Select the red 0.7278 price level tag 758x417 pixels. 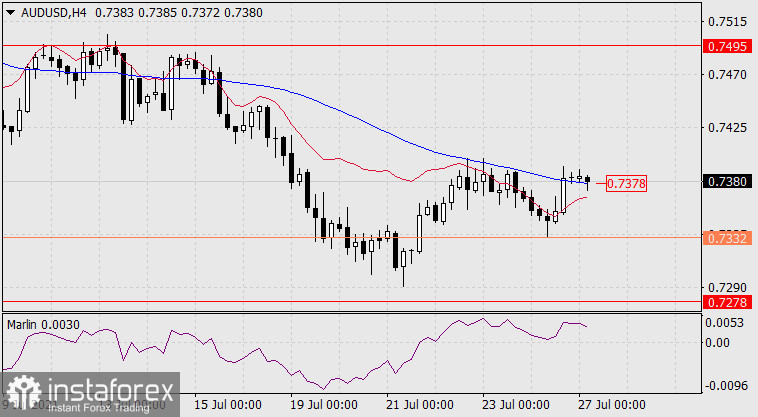pos(726,301)
